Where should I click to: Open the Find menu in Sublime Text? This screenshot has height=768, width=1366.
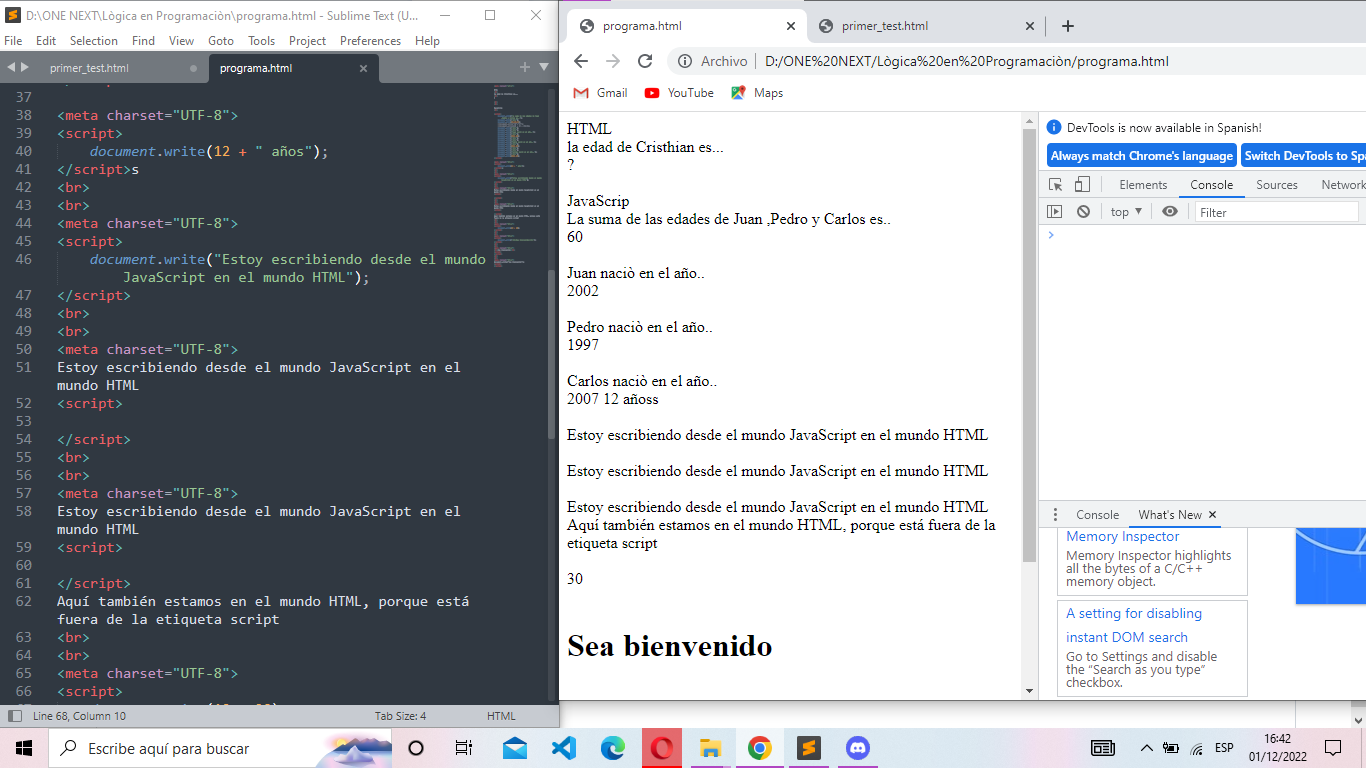[x=143, y=41]
